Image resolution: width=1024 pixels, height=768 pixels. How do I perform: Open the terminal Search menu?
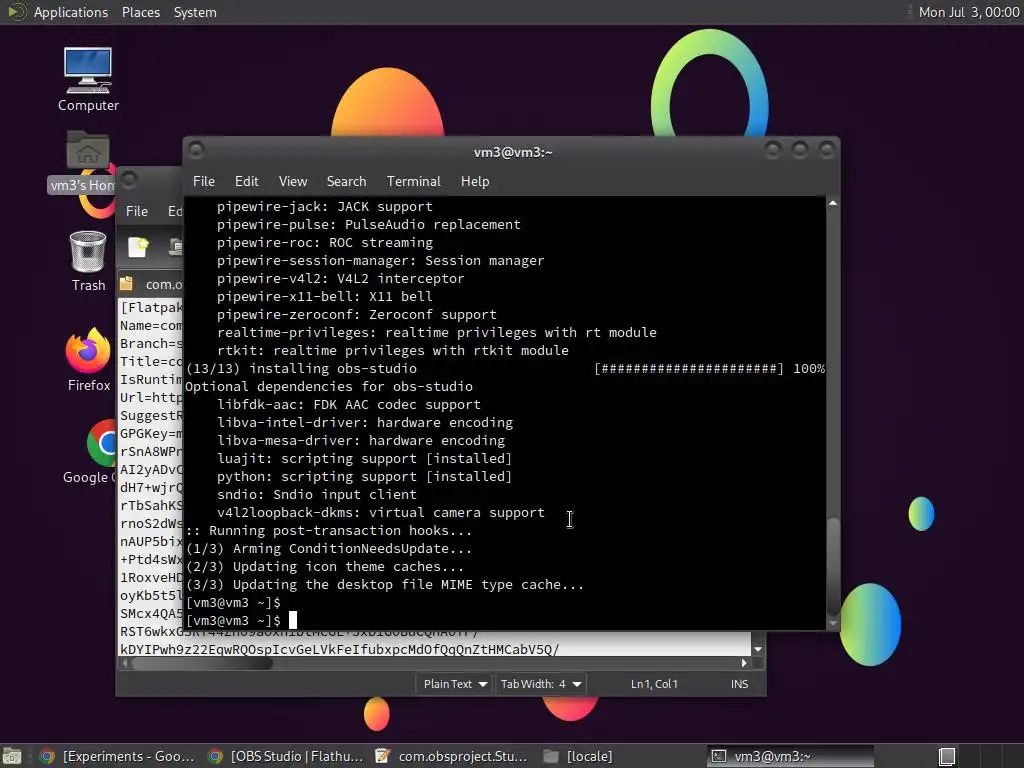click(346, 182)
